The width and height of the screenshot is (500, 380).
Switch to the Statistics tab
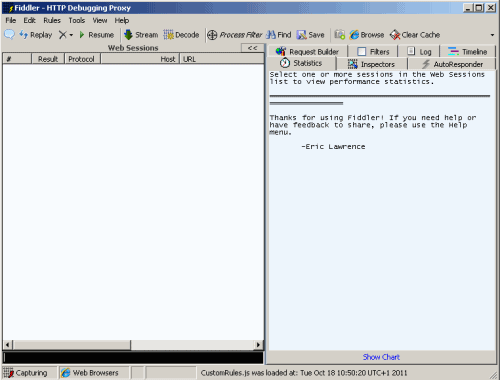(302, 63)
